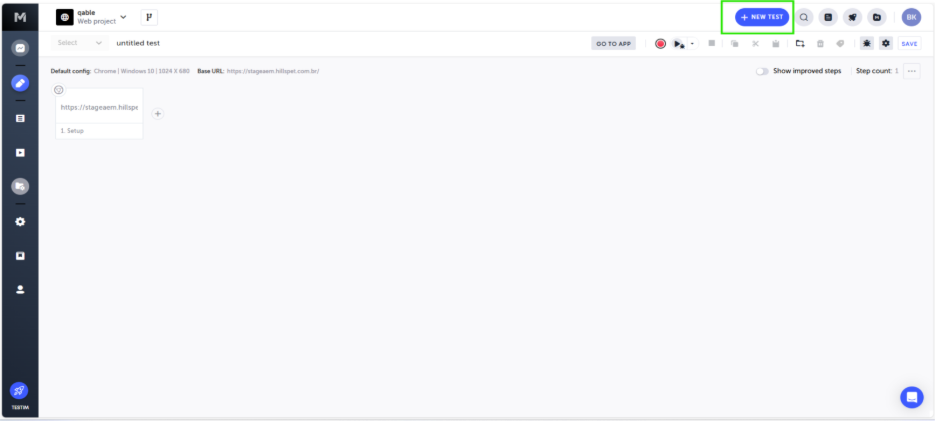Viewport: 936px width, 421px height.
Task: Toggle Show improved steps switch
Action: coord(762,71)
